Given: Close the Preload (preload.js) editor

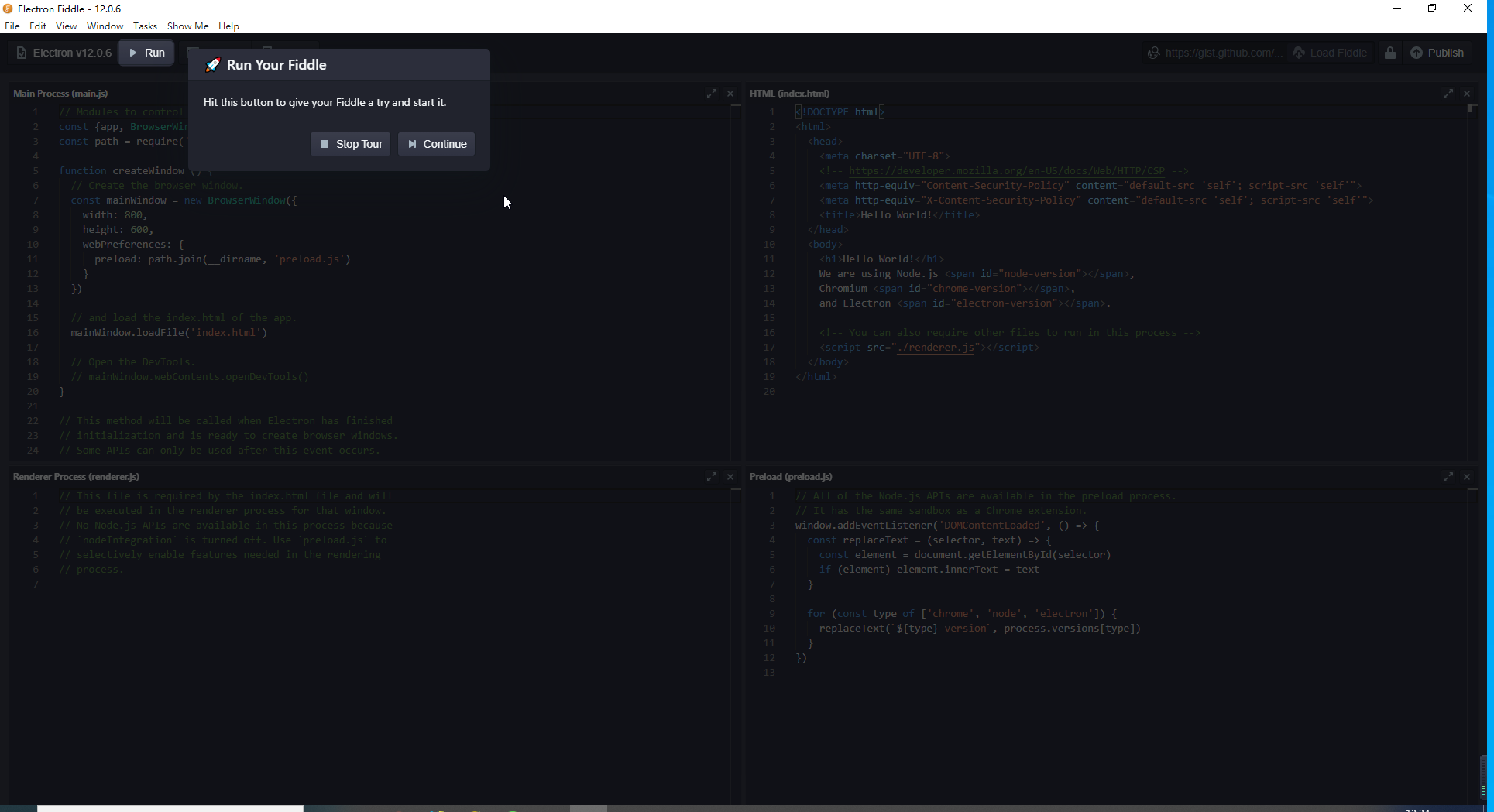Looking at the screenshot, I should click(x=1467, y=477).
